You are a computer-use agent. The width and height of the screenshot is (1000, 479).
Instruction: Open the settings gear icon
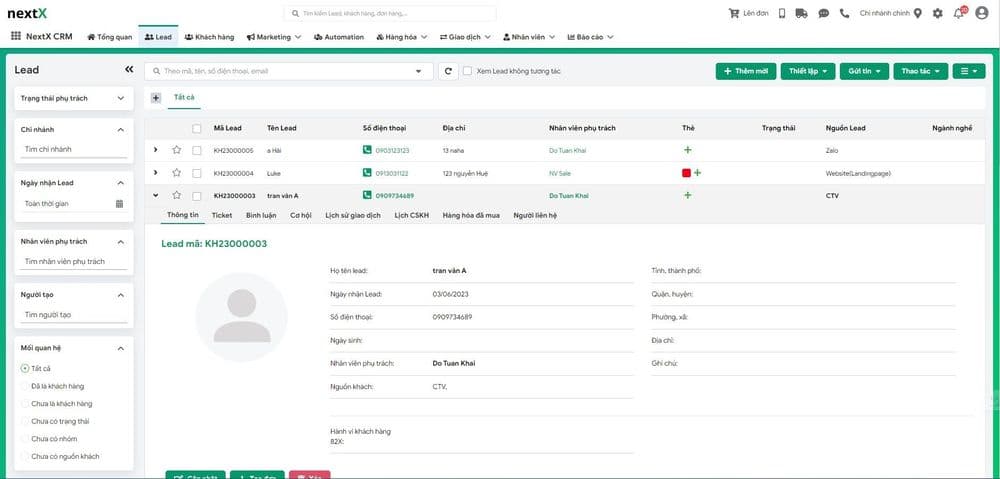click(937, 13)
